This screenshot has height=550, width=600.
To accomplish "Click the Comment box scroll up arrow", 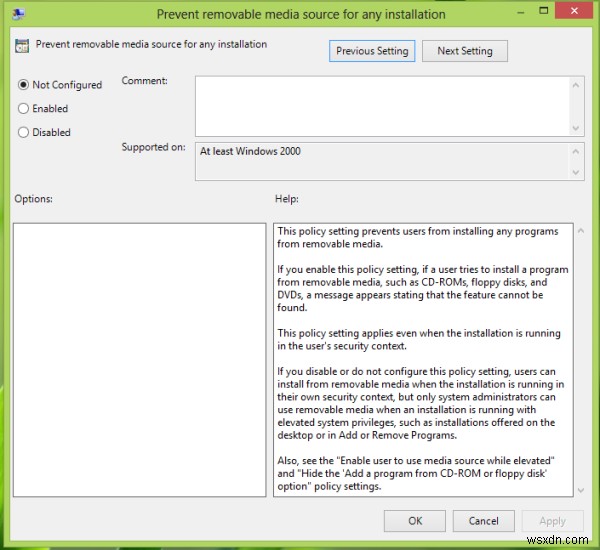I will [x=576, y=85].
